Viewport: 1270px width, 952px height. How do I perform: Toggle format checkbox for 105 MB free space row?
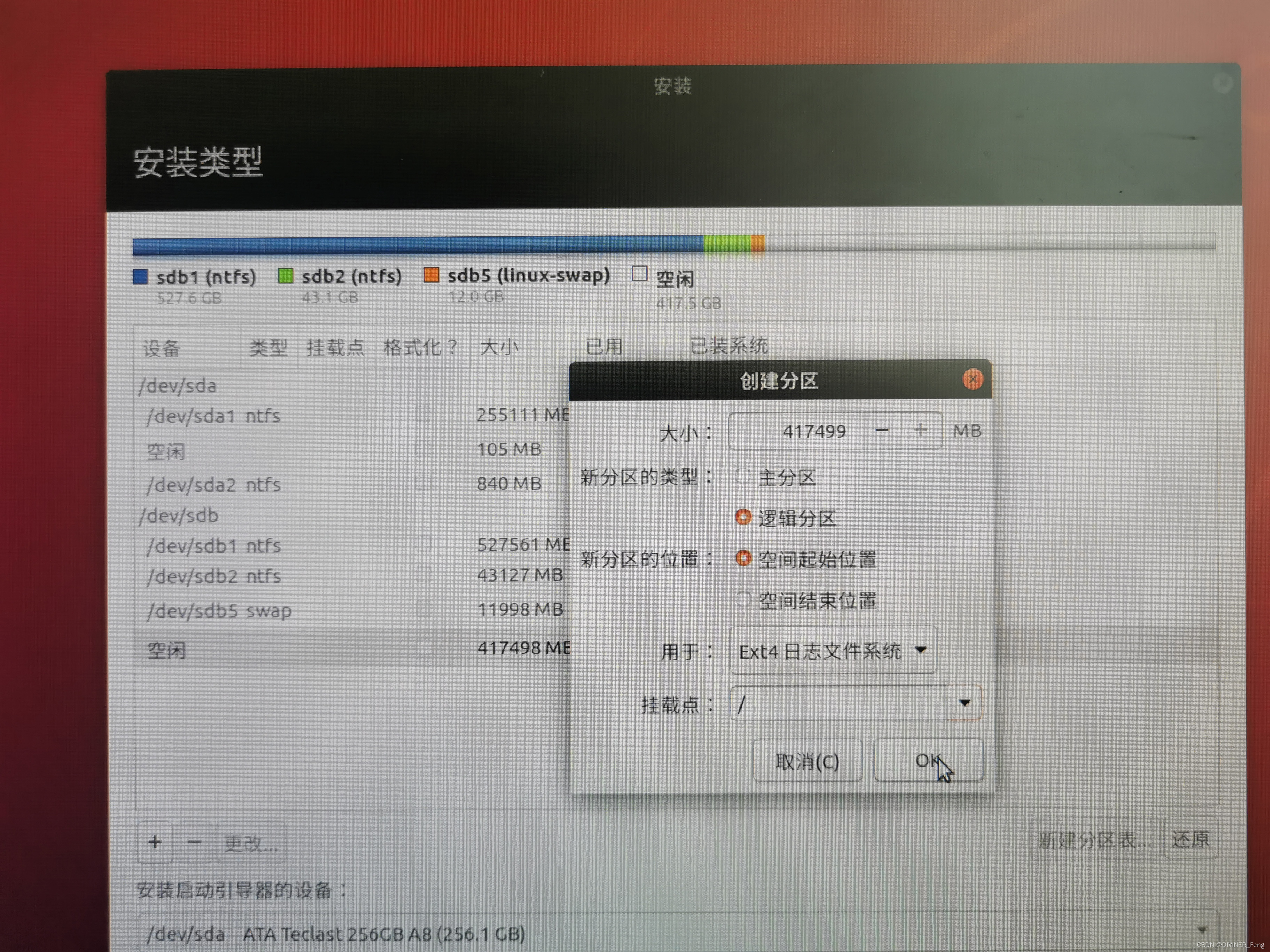(423, 448)
